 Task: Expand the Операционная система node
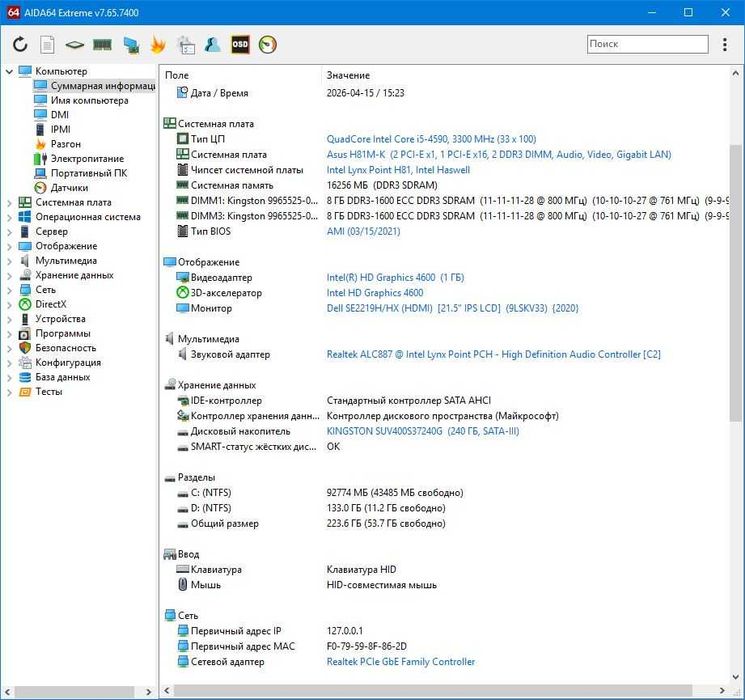pyautogui.click(x=9, y=218)
